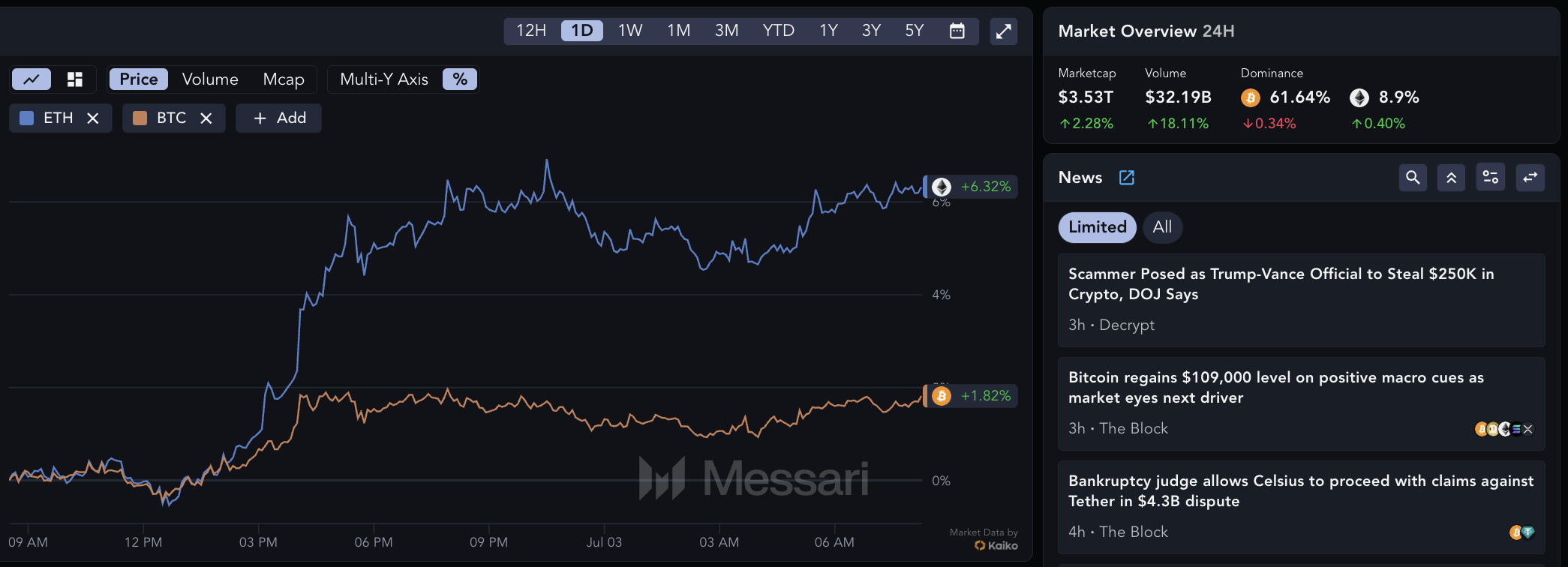The width and height of the screenshot is (1568, 567).
Task: Open the Celsius claims against Tether article
Action: pyautogui.click(x=1302, y=507)
